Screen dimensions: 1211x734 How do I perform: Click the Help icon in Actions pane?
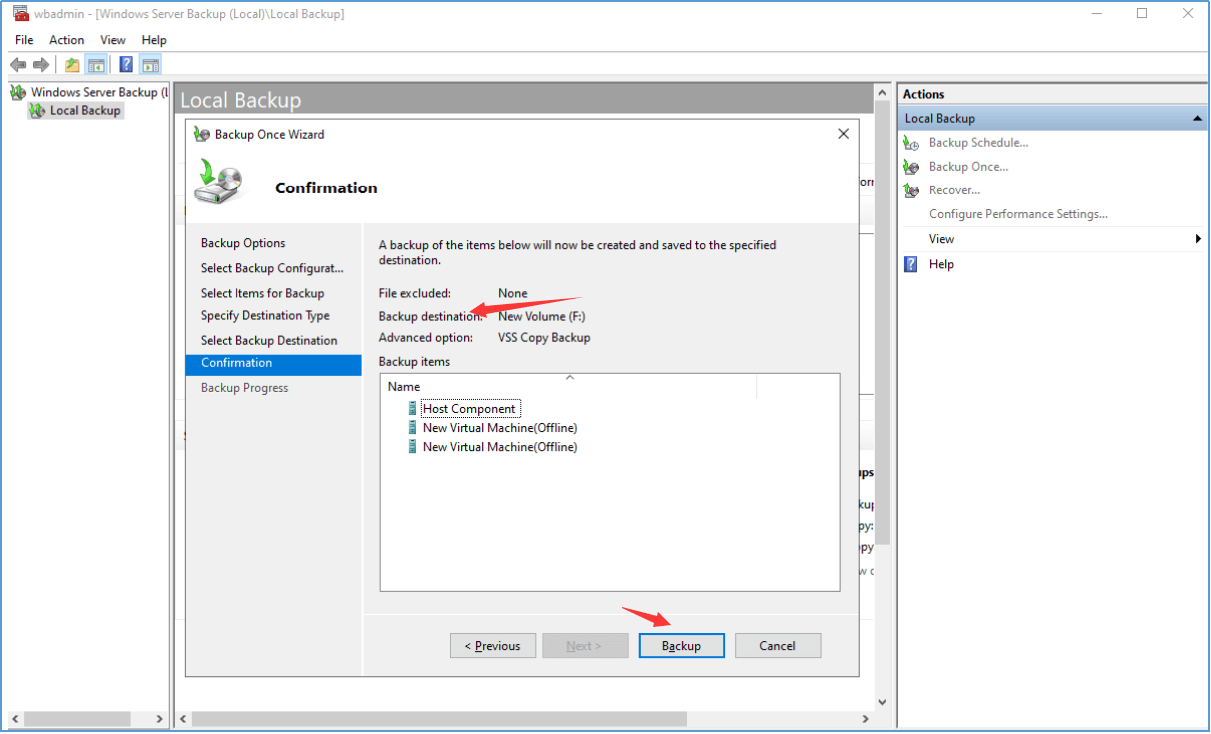[x=911, y=264]
